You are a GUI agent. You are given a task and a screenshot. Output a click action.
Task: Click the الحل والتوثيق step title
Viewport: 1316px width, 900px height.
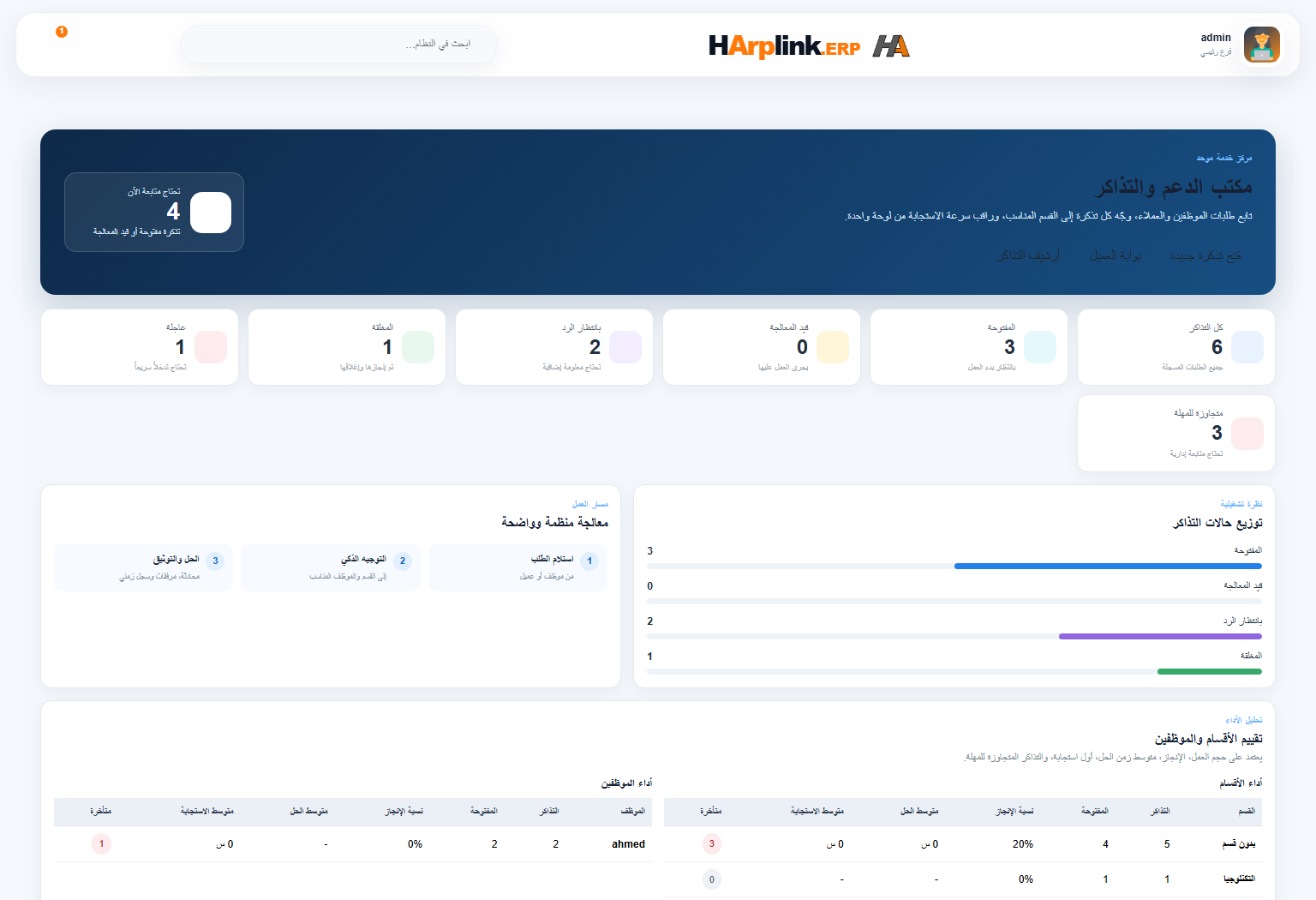(x=176, y=559)
